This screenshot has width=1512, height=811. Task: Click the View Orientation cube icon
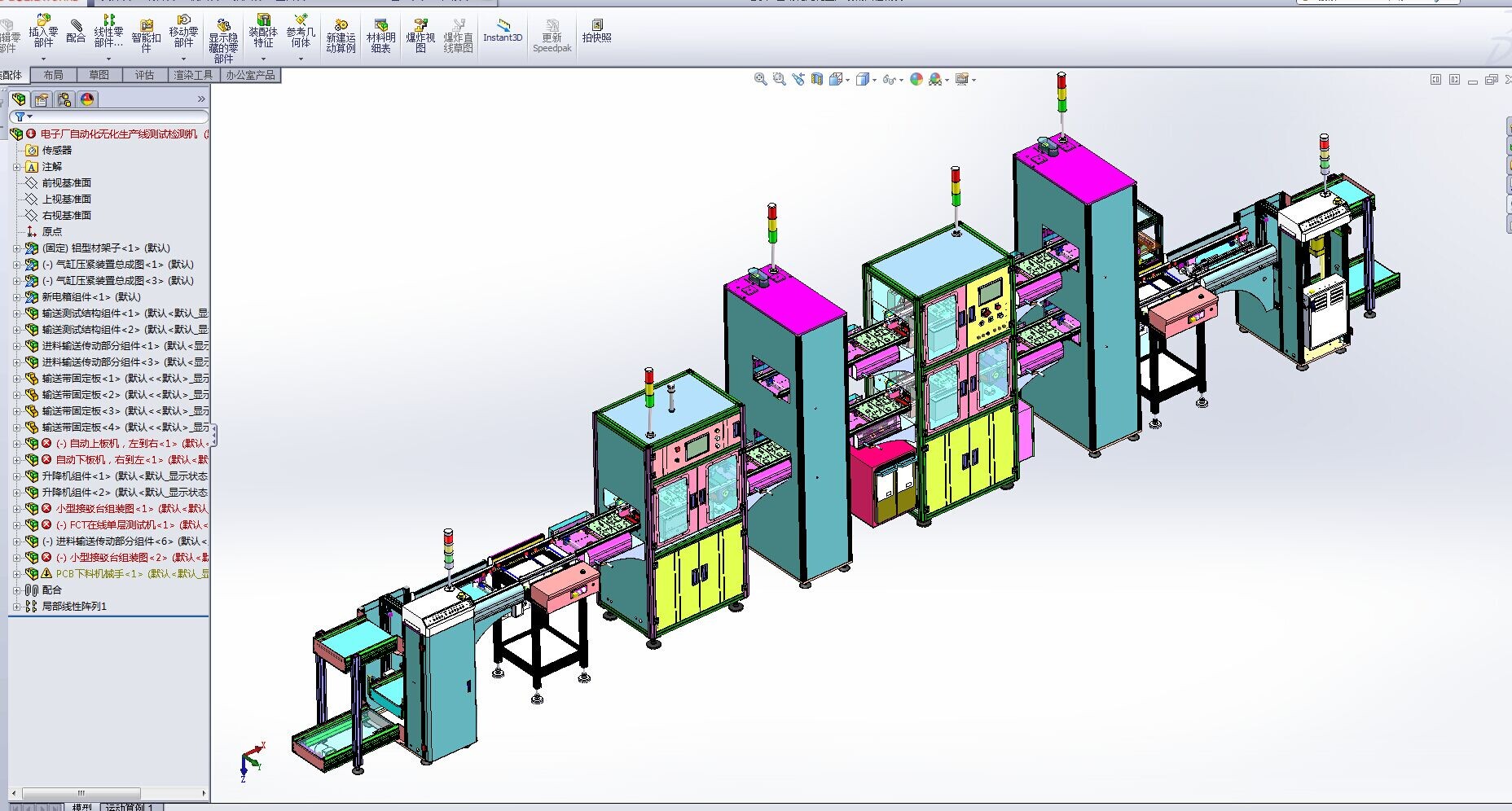point(836,79)
